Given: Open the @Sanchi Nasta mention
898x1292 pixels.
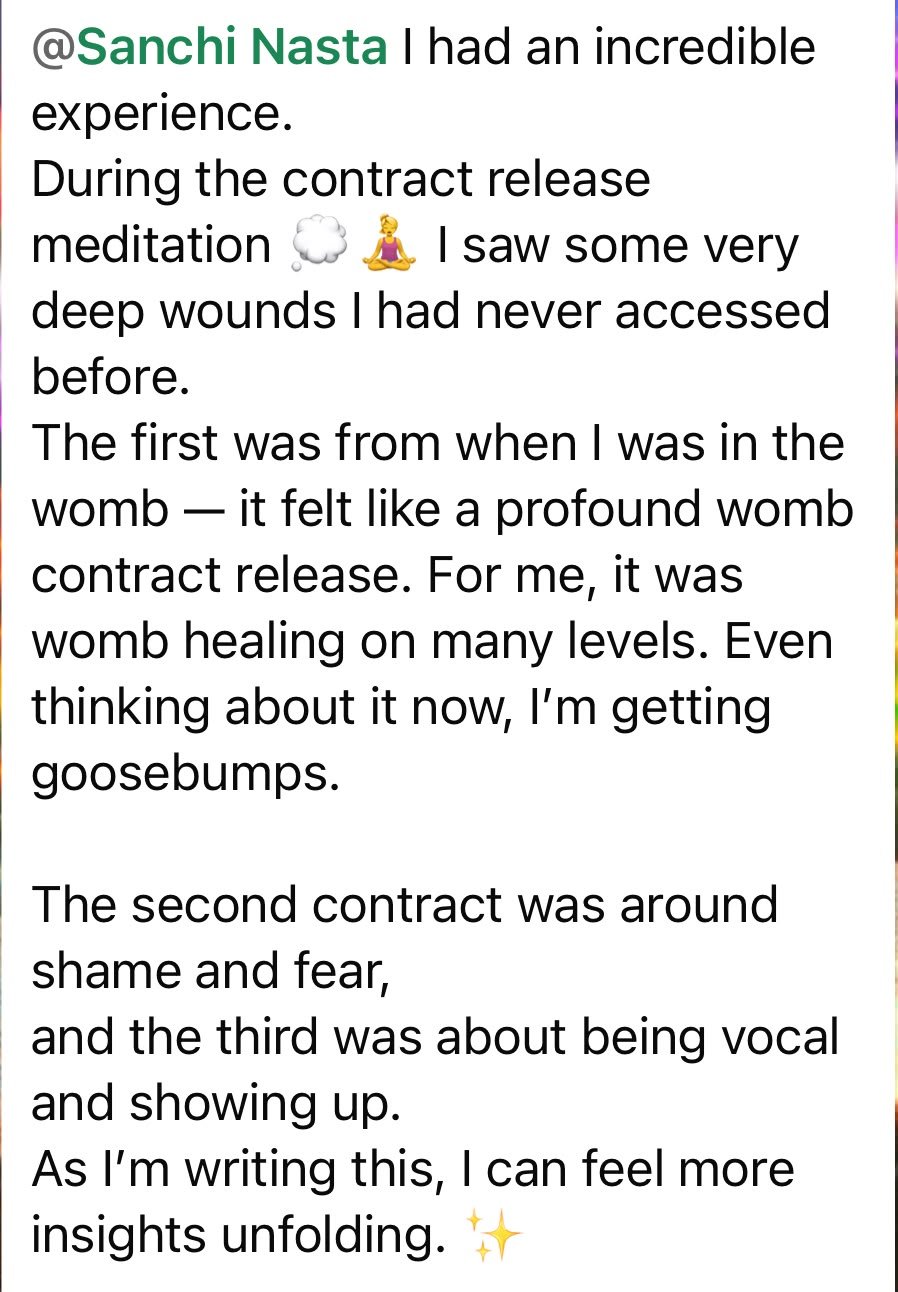Looking at the screenshot, I should coord(209,48).
